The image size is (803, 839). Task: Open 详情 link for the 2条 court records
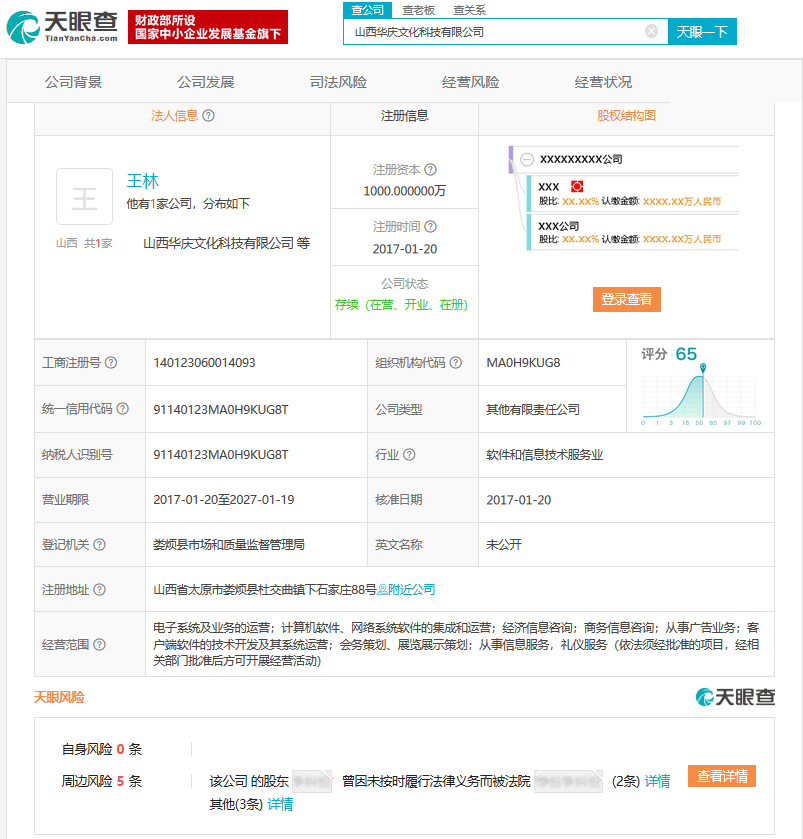point(657,781)
